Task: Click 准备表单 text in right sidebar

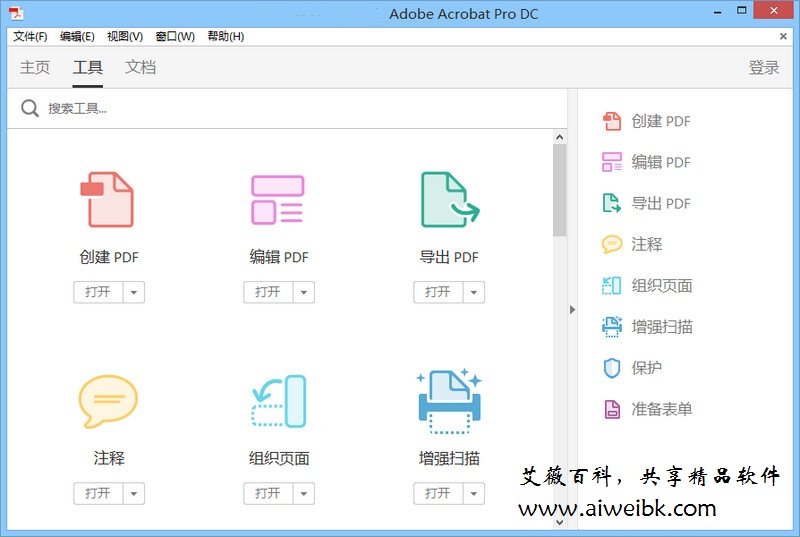Action: pos(662,409)
